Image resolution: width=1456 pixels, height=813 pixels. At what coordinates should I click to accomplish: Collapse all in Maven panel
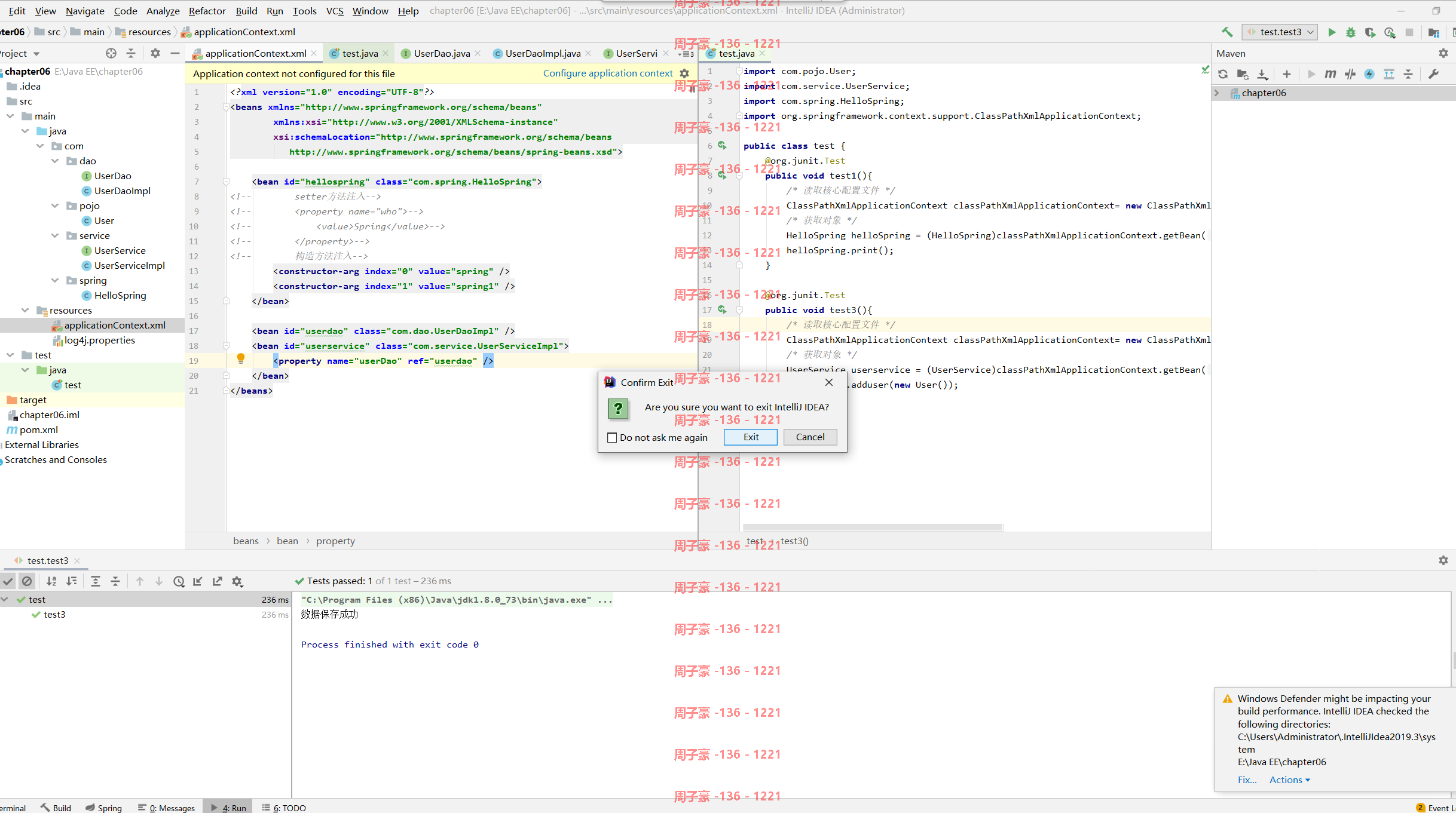pyautogui.click(x=1408, y=74)
